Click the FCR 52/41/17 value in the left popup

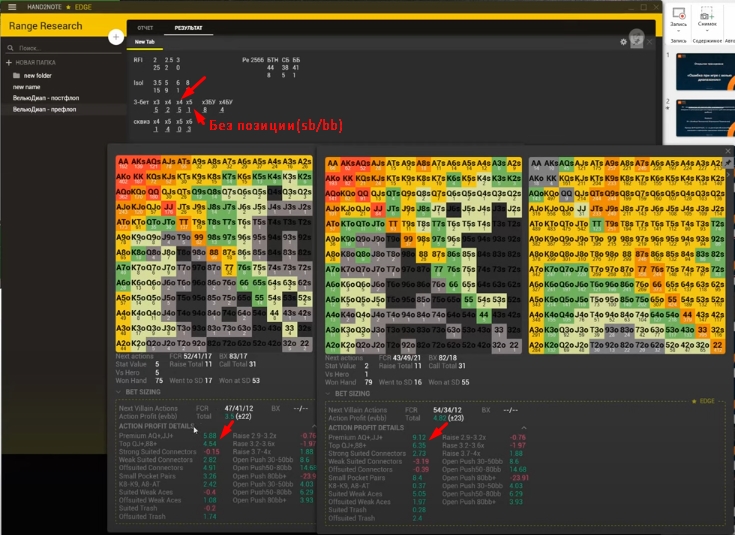[197, 356]
